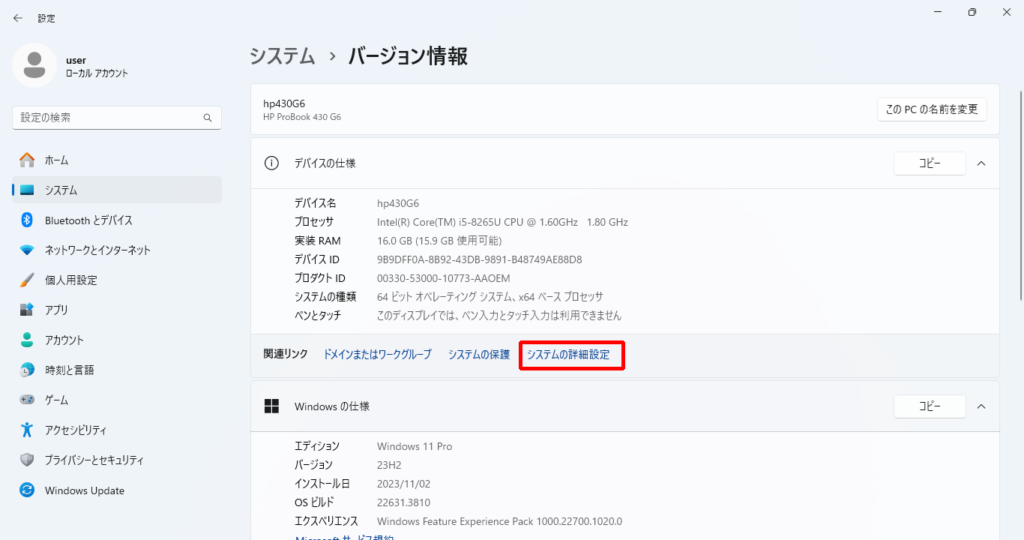Click the 個人用設定 paintbrush icon
Viewport: 1024px width, 540px height.
click(27, 280)
